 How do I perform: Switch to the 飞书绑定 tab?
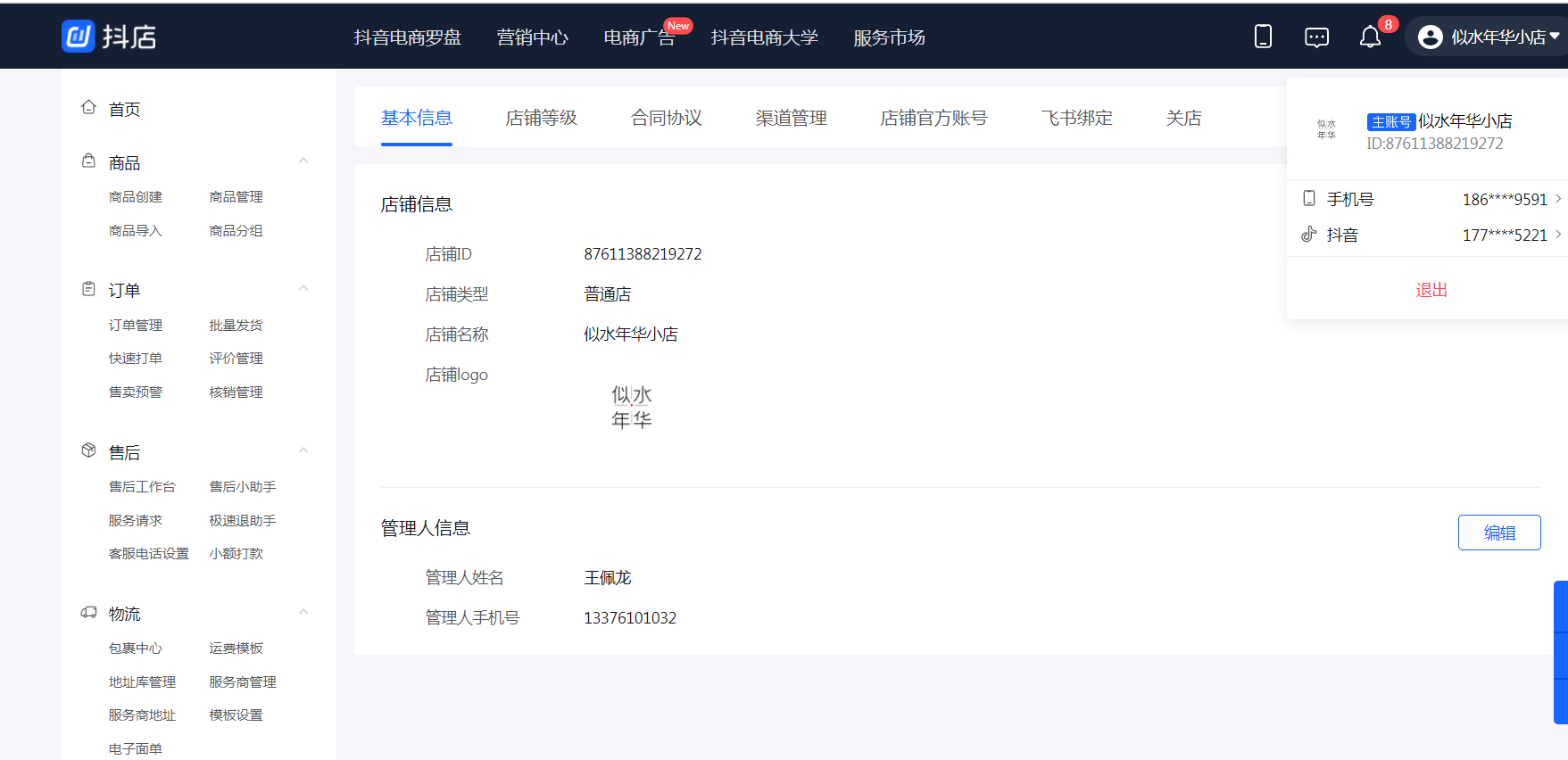pos(1077,118)
